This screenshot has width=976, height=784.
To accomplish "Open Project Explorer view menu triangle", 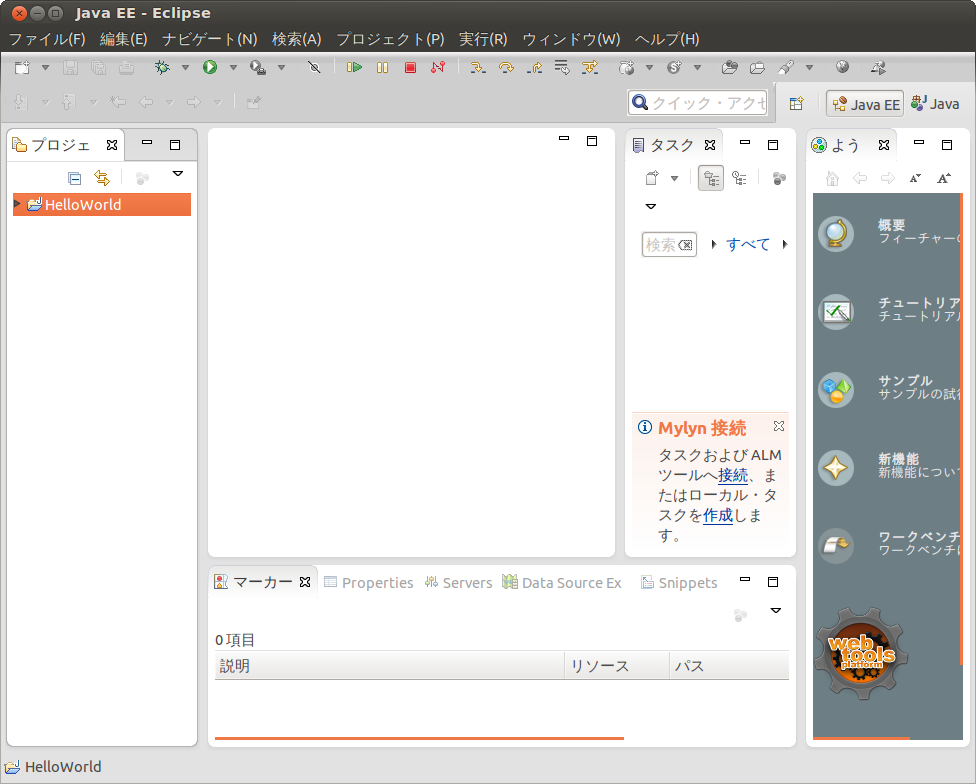I will (177, 174).
